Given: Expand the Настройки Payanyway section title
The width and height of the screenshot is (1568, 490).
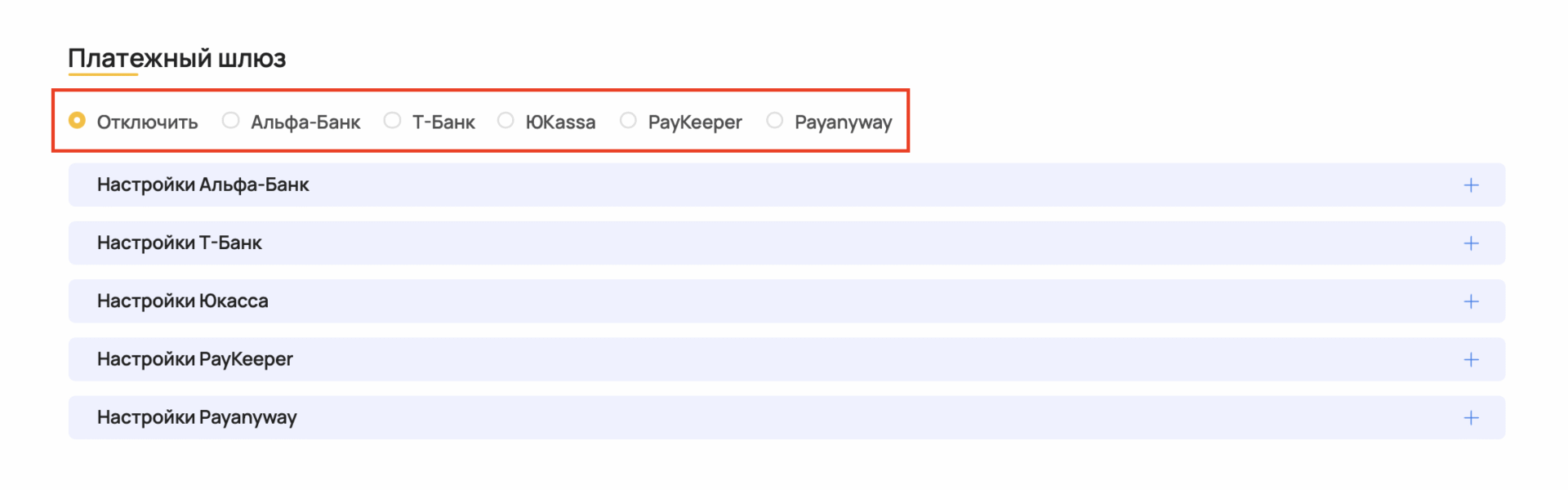Looking at the screenshot, I should pos(197,417).
